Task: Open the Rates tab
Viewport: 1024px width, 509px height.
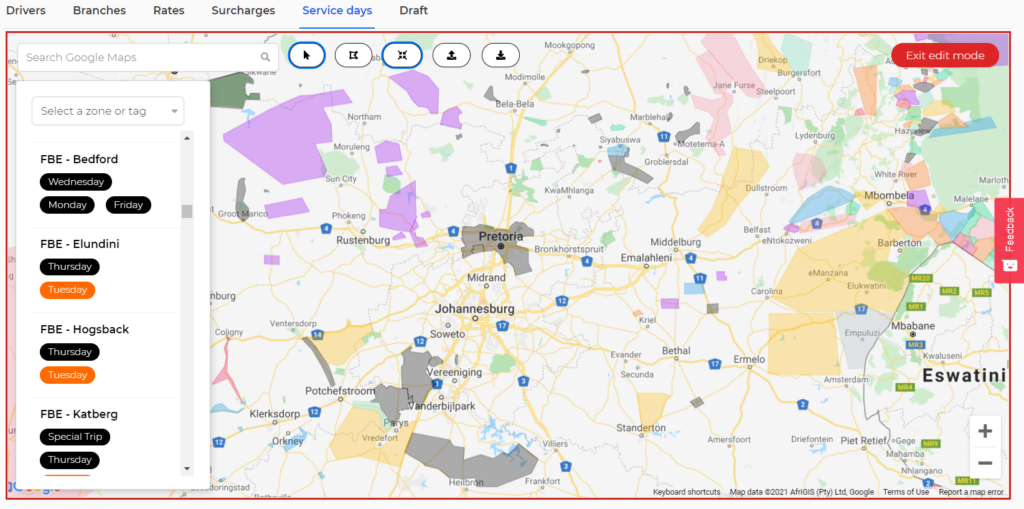Action: (168, 10)
